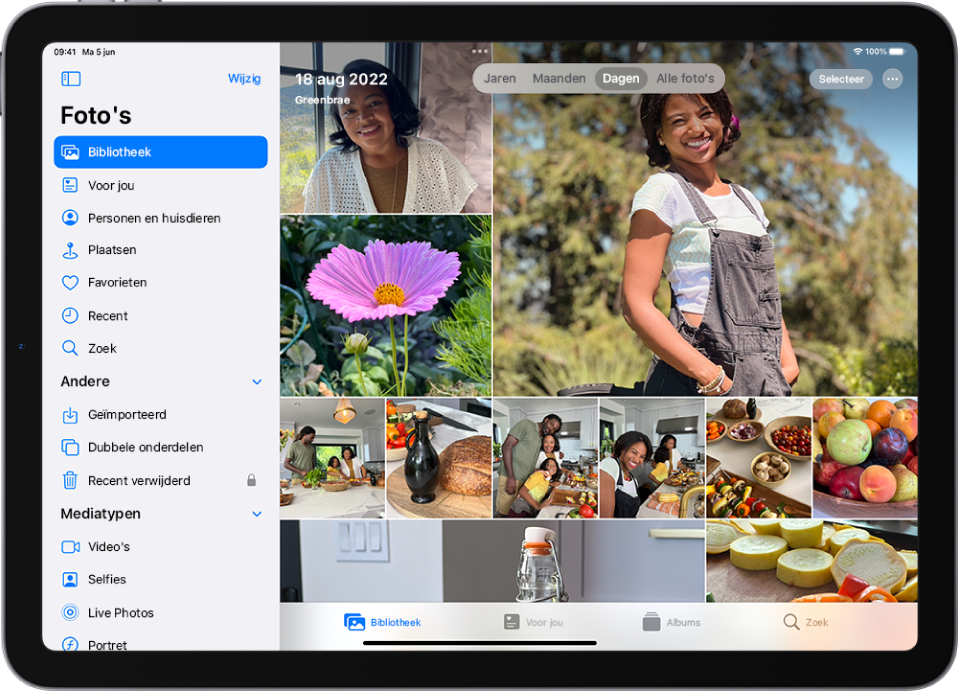The image size is (958, 694).
Task: Open Geïmporteerd in the sidebar
Action: pyautogui.click(x=126, y=415)
